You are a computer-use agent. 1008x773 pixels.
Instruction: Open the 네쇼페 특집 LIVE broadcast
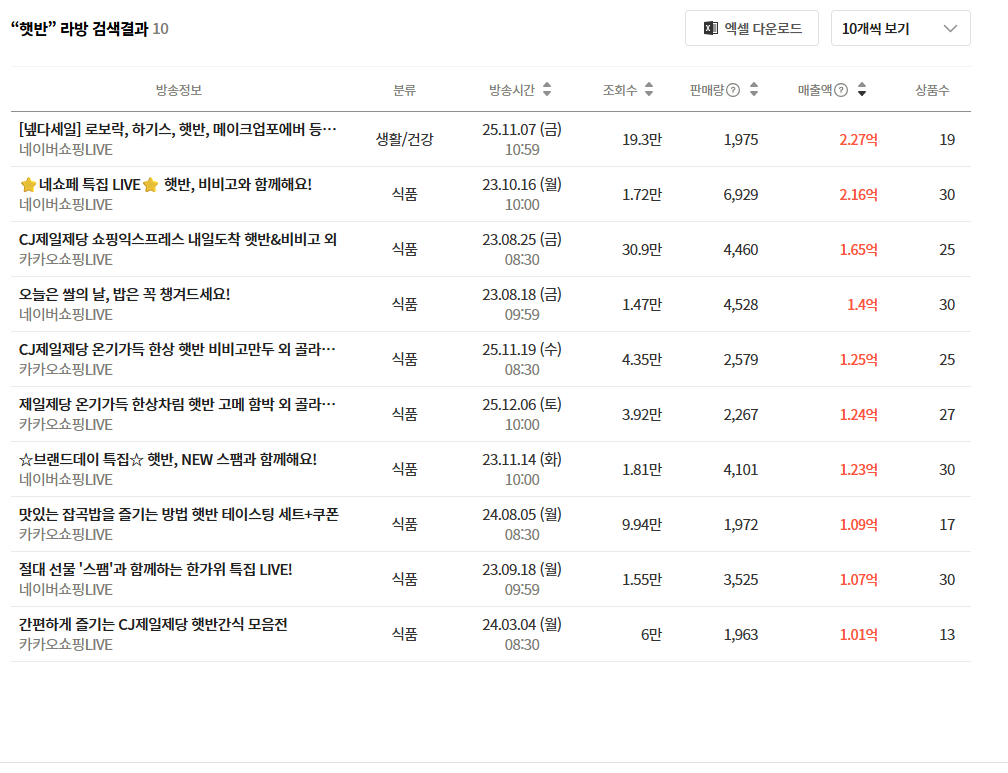[166, 184]
